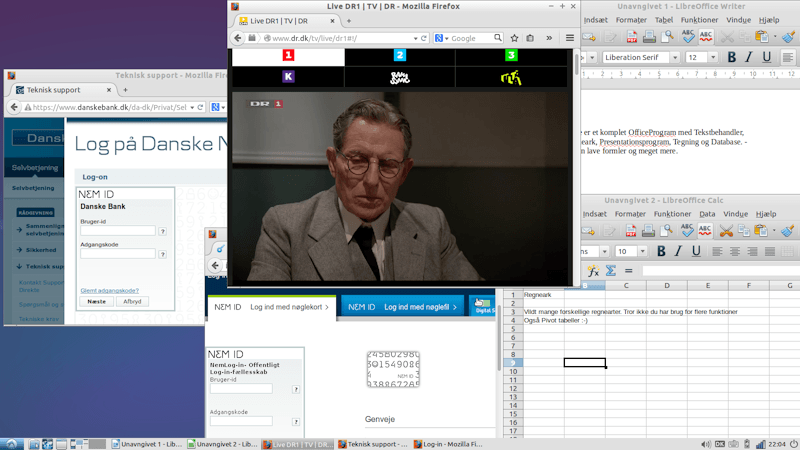Open Function Wizard in Calc
This screenshot has width=800, height=450.
click(x=593, y=271)
